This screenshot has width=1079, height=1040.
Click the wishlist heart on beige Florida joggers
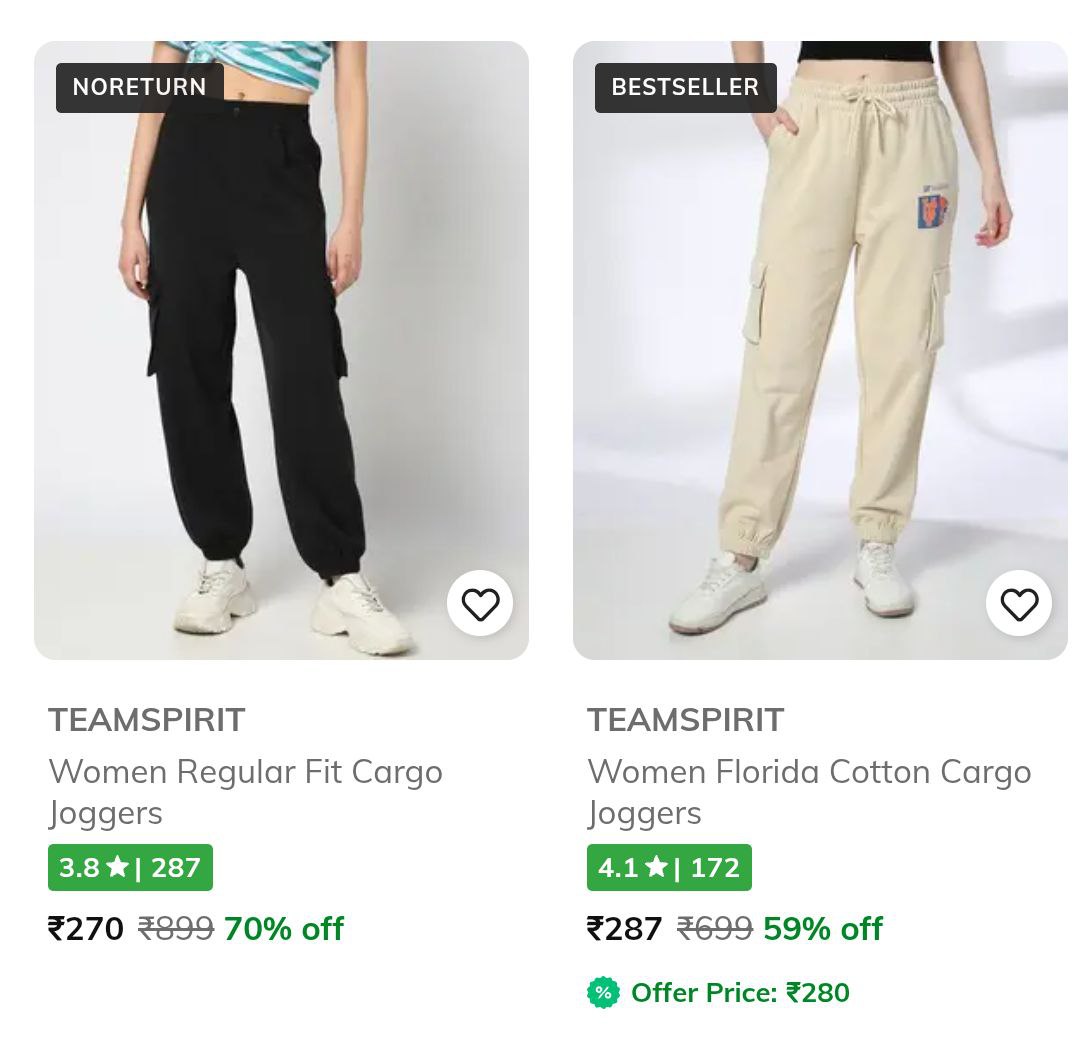point(1019,603)
